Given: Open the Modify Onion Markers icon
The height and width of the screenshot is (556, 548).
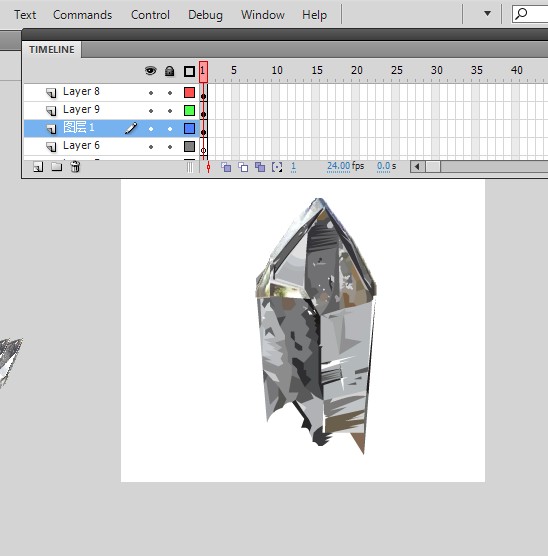Looking at the screenshot, I should 277,167.
